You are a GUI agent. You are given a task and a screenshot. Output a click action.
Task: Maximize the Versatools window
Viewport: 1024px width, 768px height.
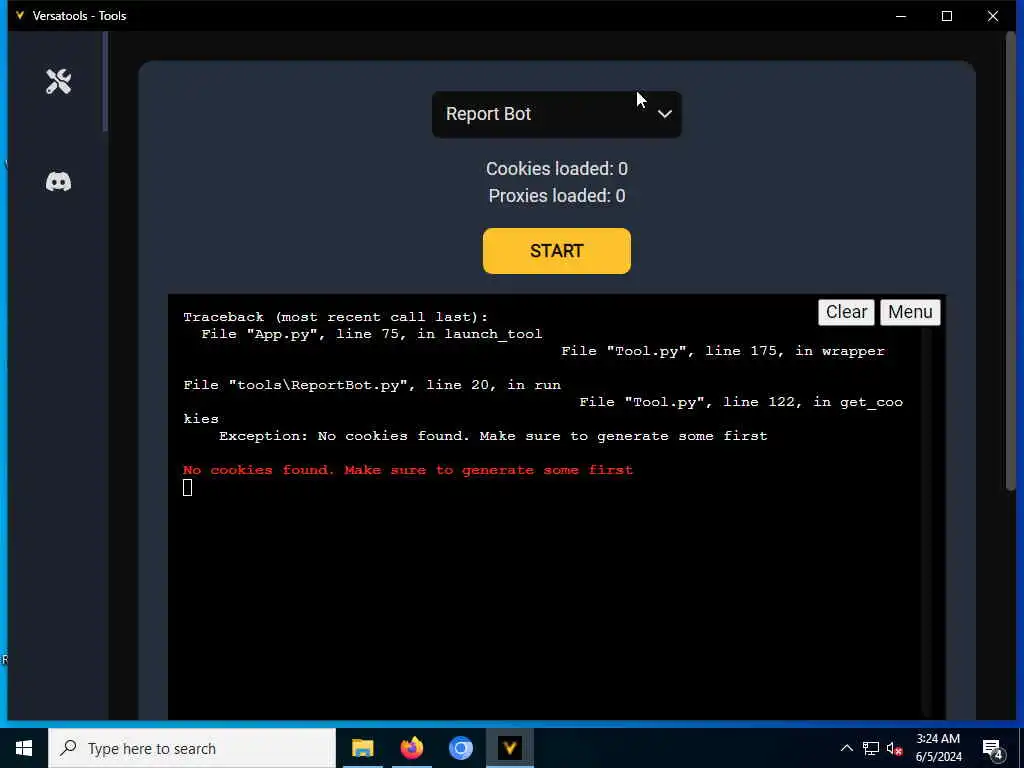pyautogui.click(x=947, y=16)
